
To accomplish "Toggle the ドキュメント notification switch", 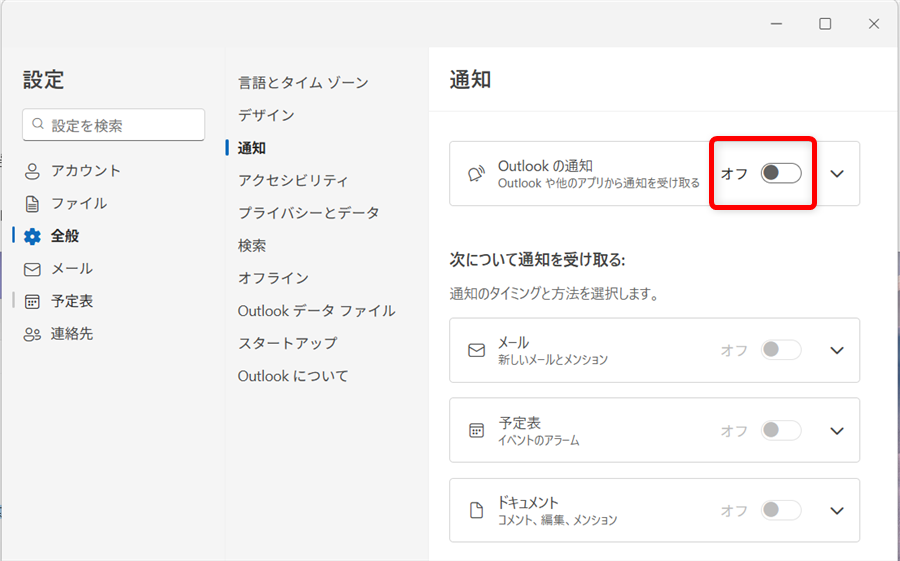I will click(781, 510).
